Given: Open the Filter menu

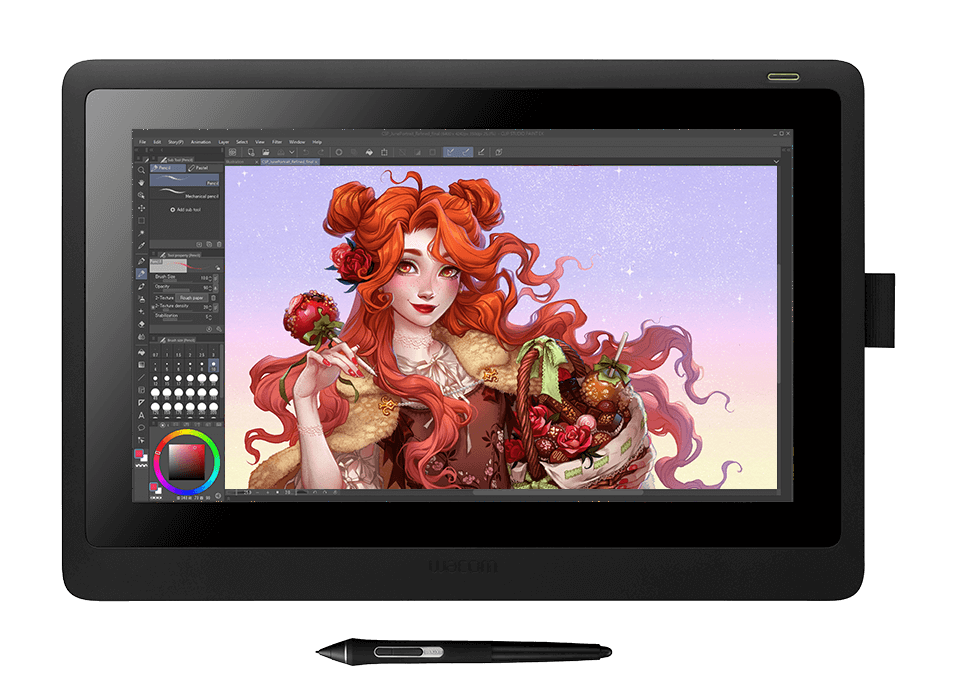Looking at the screenshot, I should pyautogui.click(x=277, y=142).
